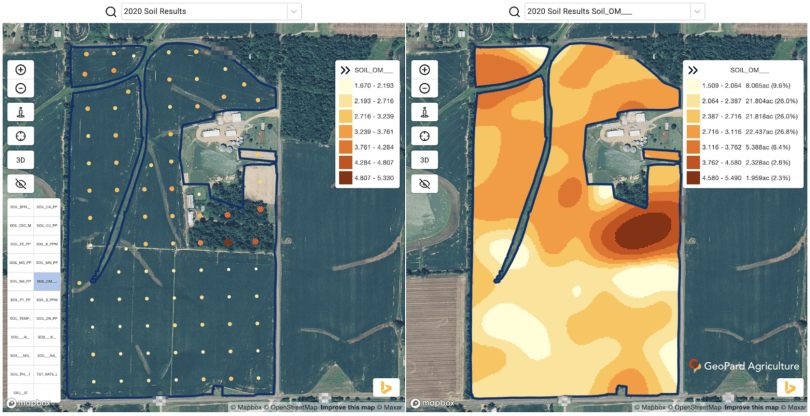Select the OBJ__ID attribute

point(21,393)
